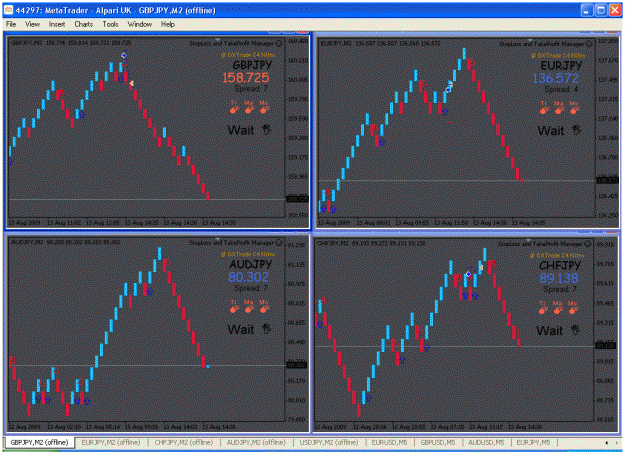Click the expert advisor smiley on GBPJPY chart
The height and width of the screenshot is (452, 625).
[x=279, y=43]
